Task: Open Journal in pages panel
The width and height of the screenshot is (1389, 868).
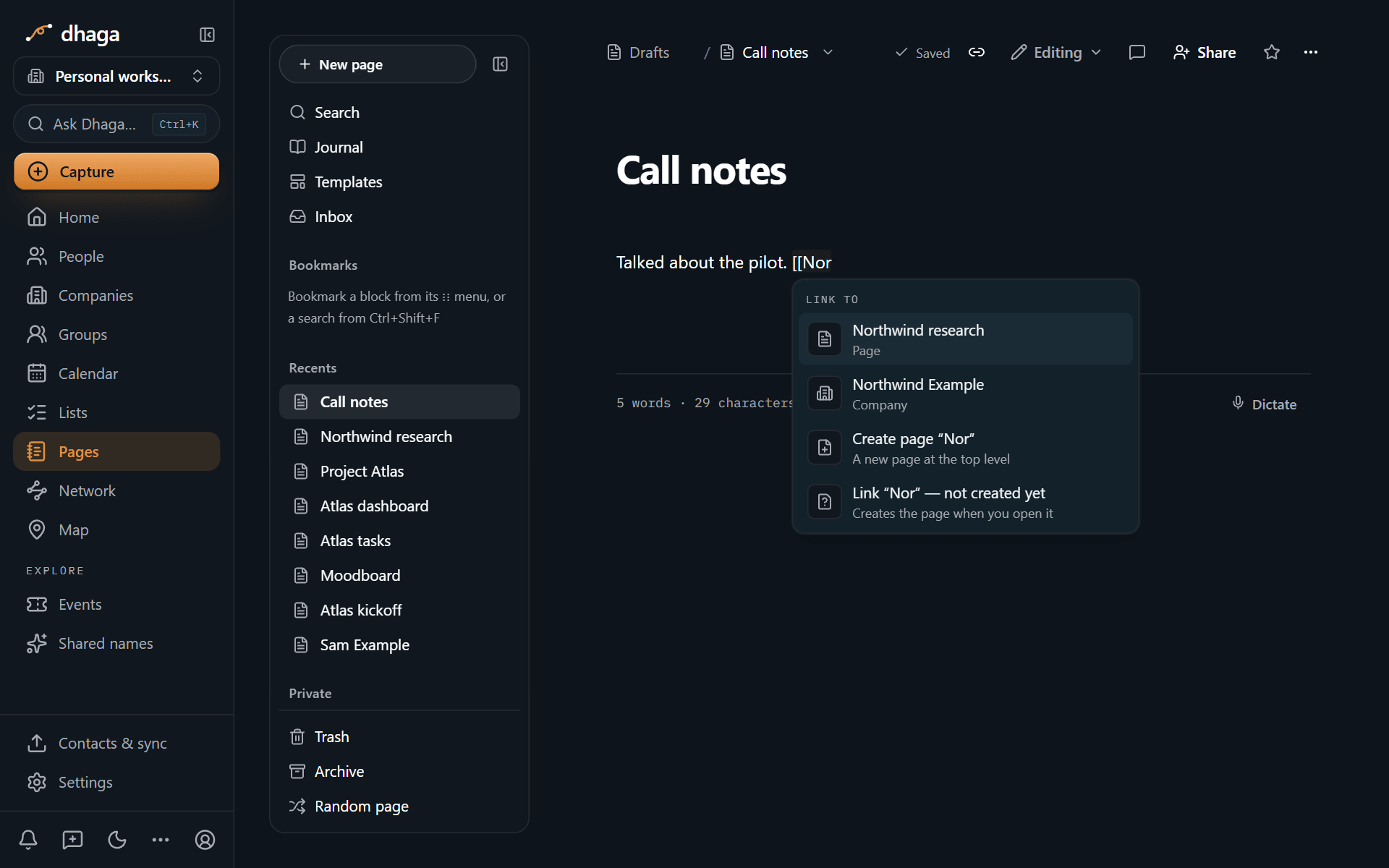Action: pos(399,147)
